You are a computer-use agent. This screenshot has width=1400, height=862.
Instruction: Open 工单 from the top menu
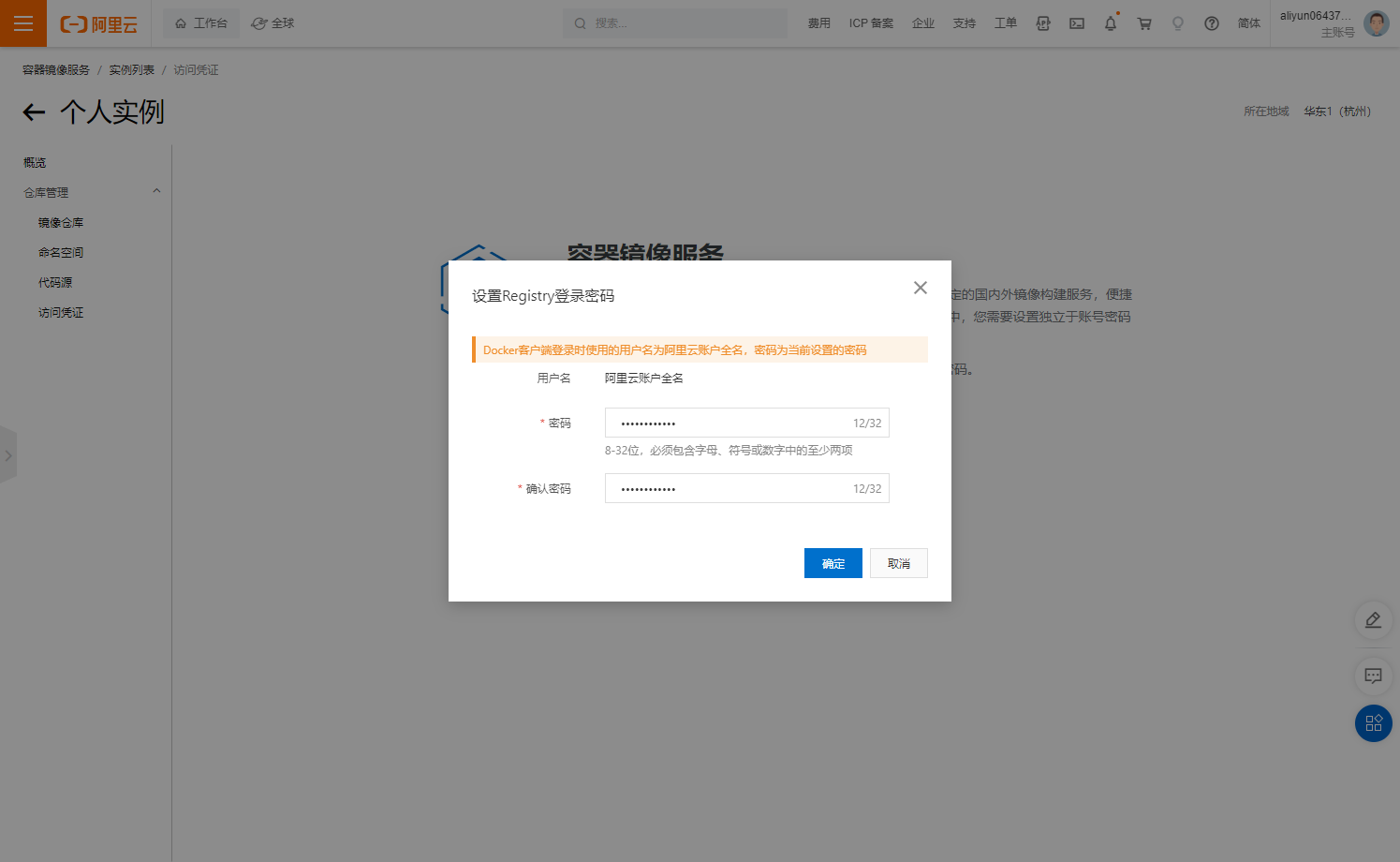[1005, 22]
